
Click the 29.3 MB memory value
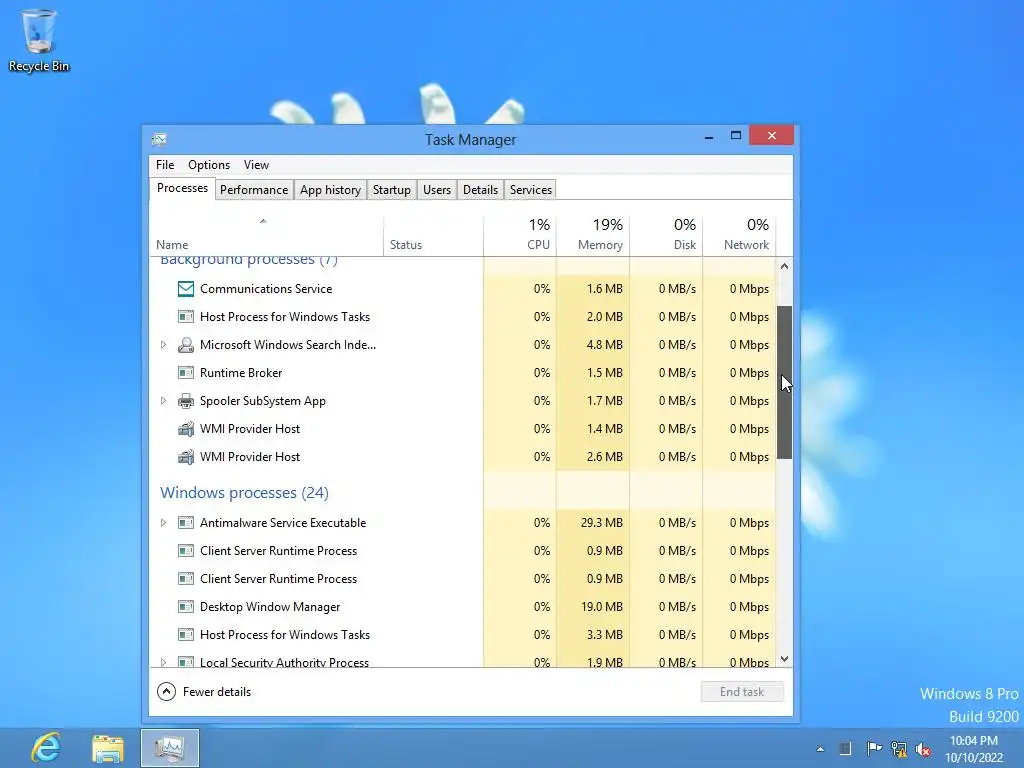(x=601, y=522)
